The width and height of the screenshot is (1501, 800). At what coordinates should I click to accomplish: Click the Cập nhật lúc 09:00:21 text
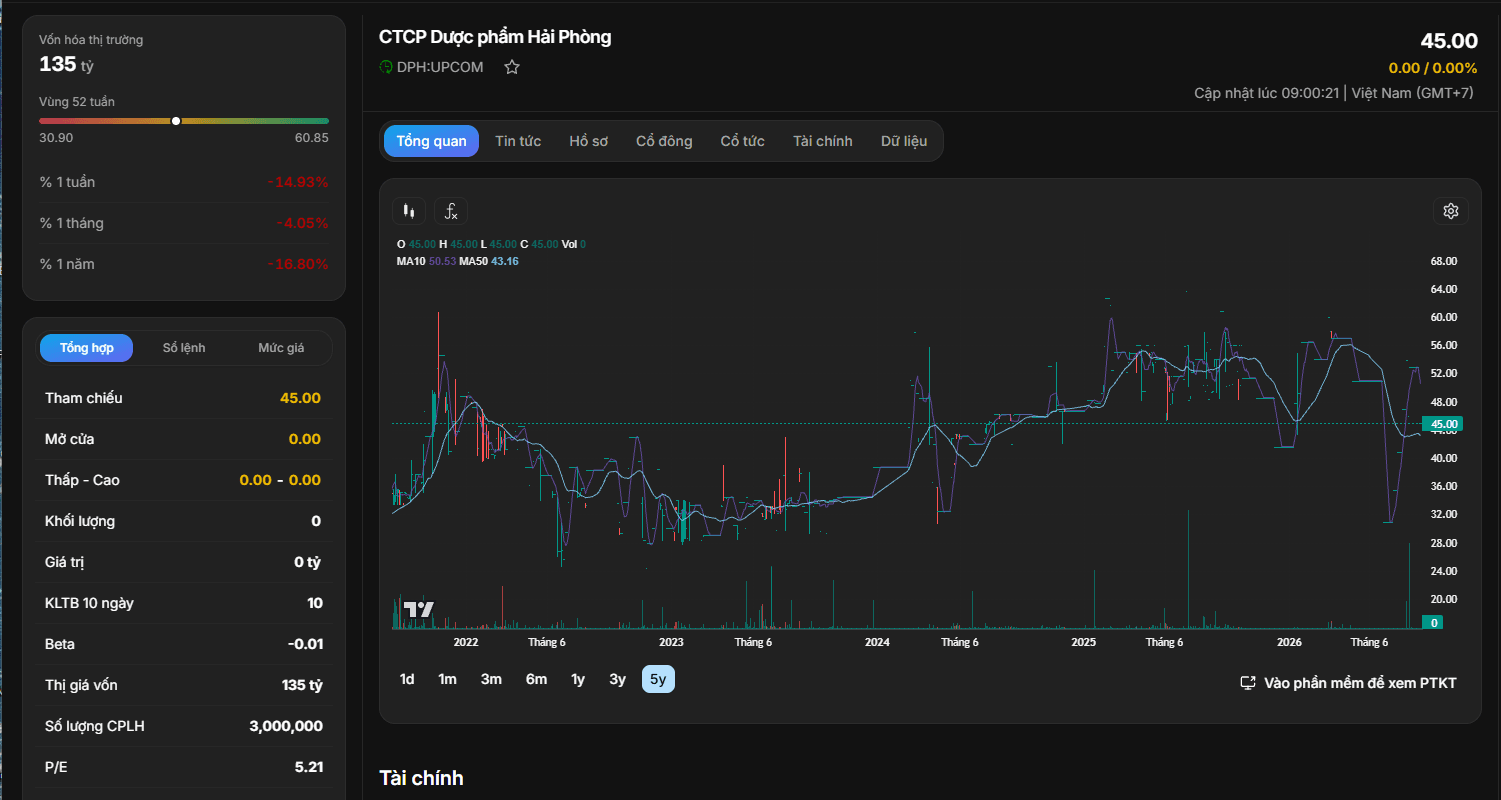pos(1266,93)
